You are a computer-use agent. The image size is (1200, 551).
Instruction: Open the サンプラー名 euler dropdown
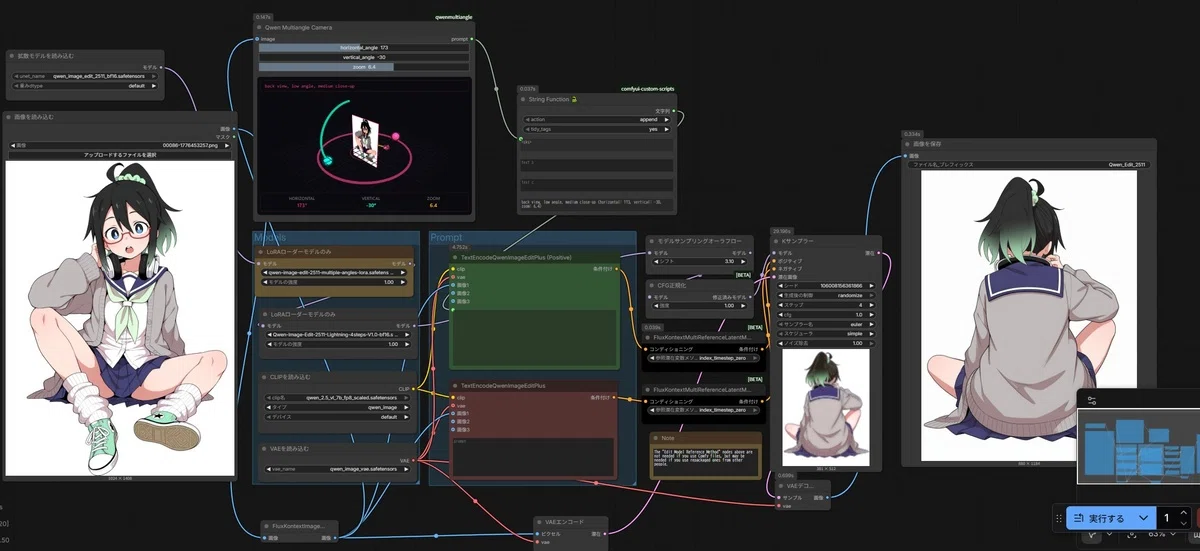point(826,324)
